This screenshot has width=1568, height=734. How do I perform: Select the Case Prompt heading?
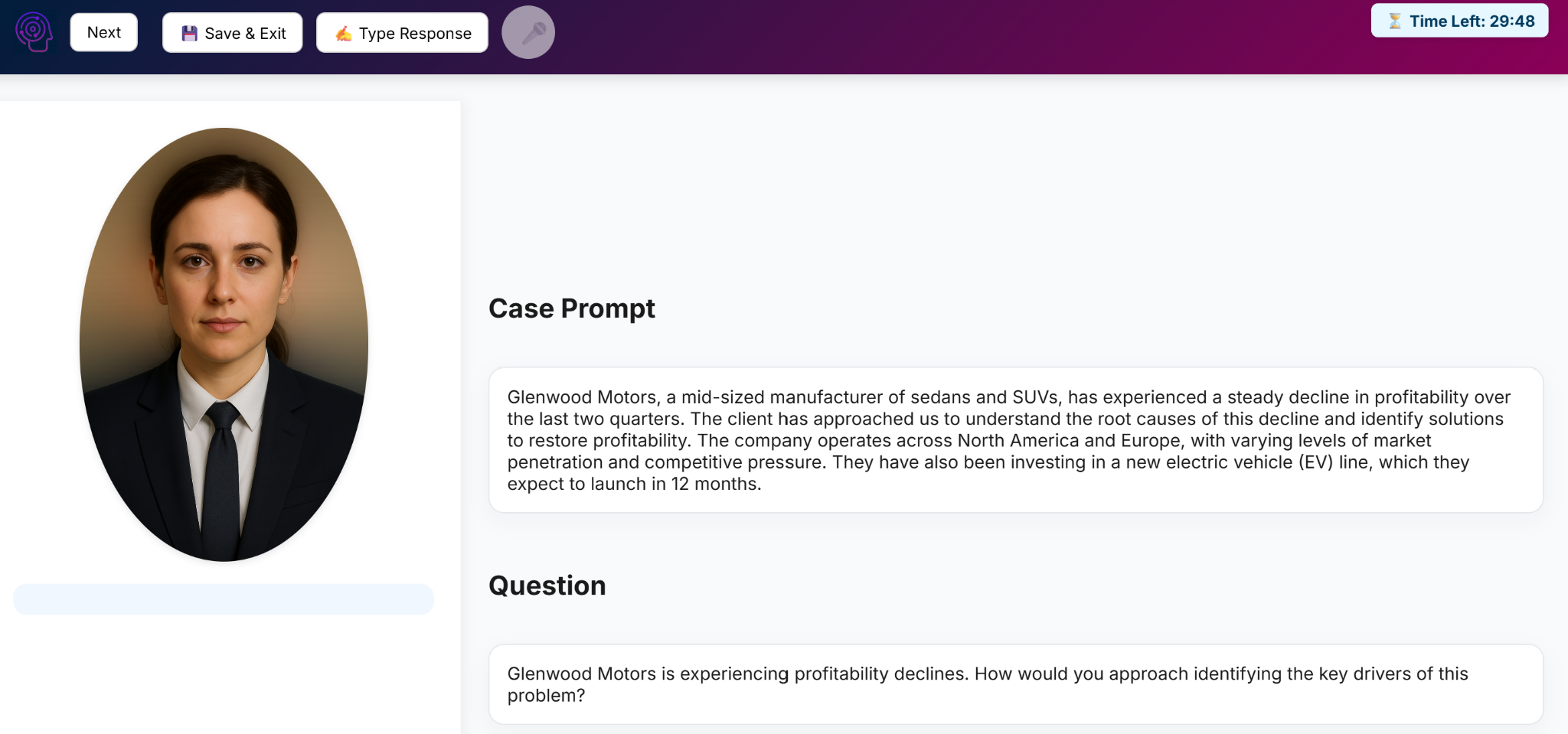572,308
